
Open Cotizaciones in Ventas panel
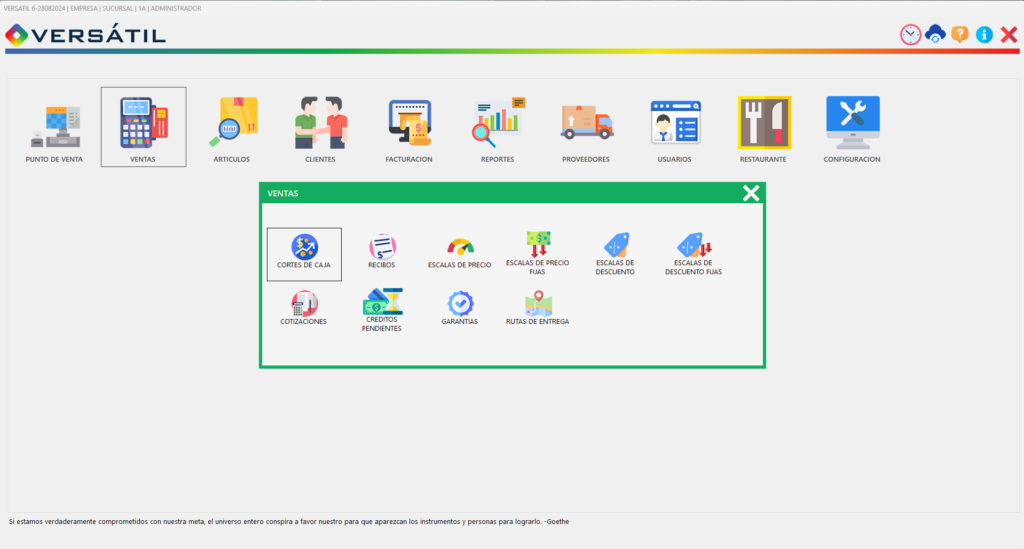pyautogui.click(x=304, y=308)
